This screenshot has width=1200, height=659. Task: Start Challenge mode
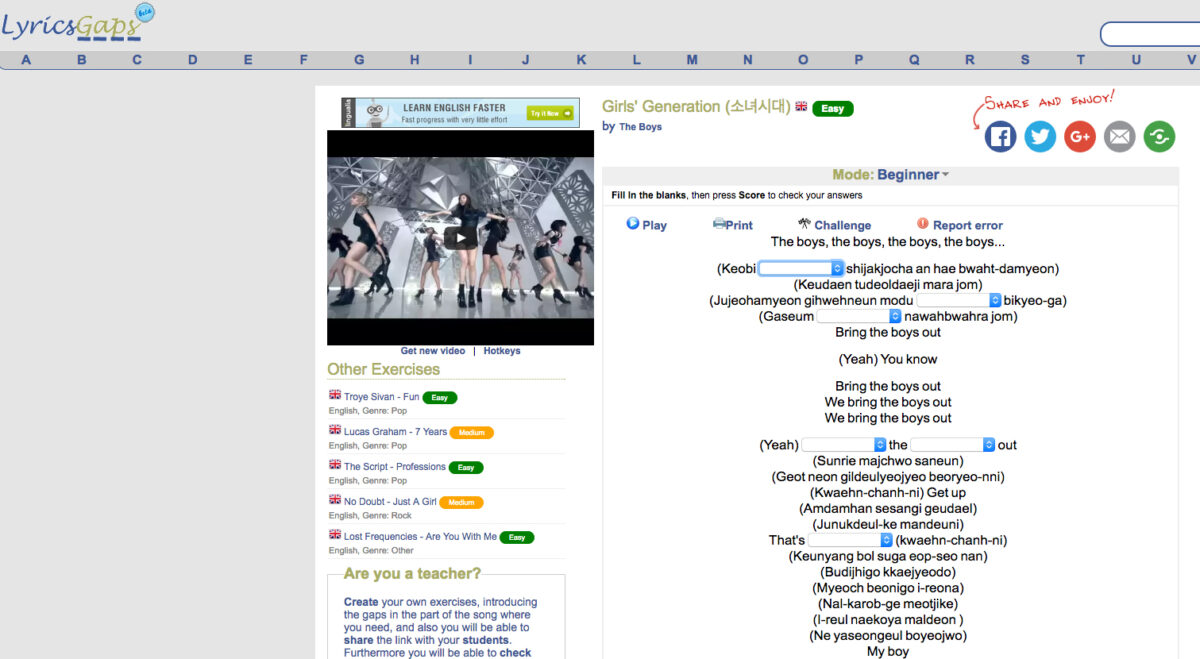tap(834, 225)
